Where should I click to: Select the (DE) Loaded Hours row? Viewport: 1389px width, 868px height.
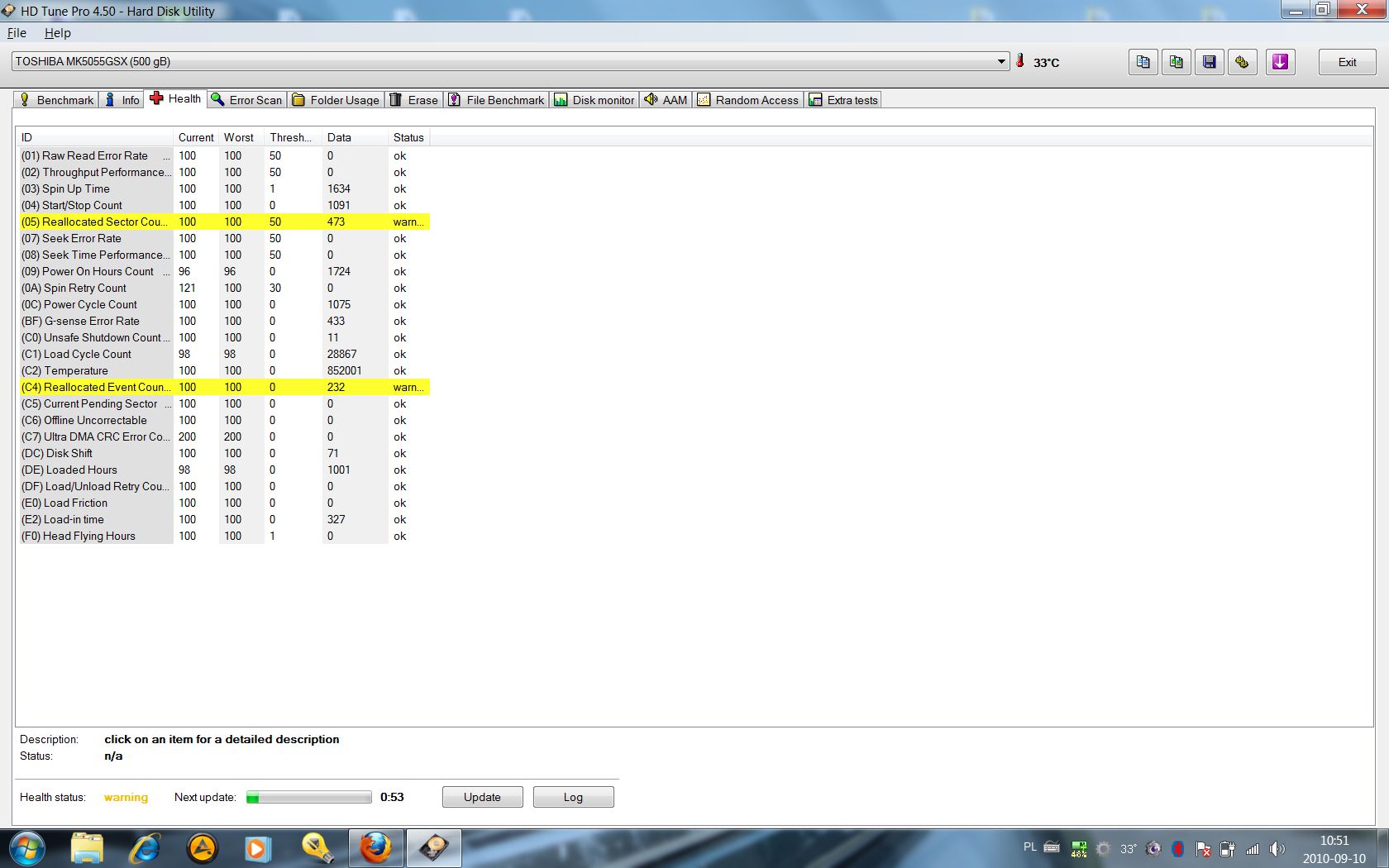click(223, 470)
